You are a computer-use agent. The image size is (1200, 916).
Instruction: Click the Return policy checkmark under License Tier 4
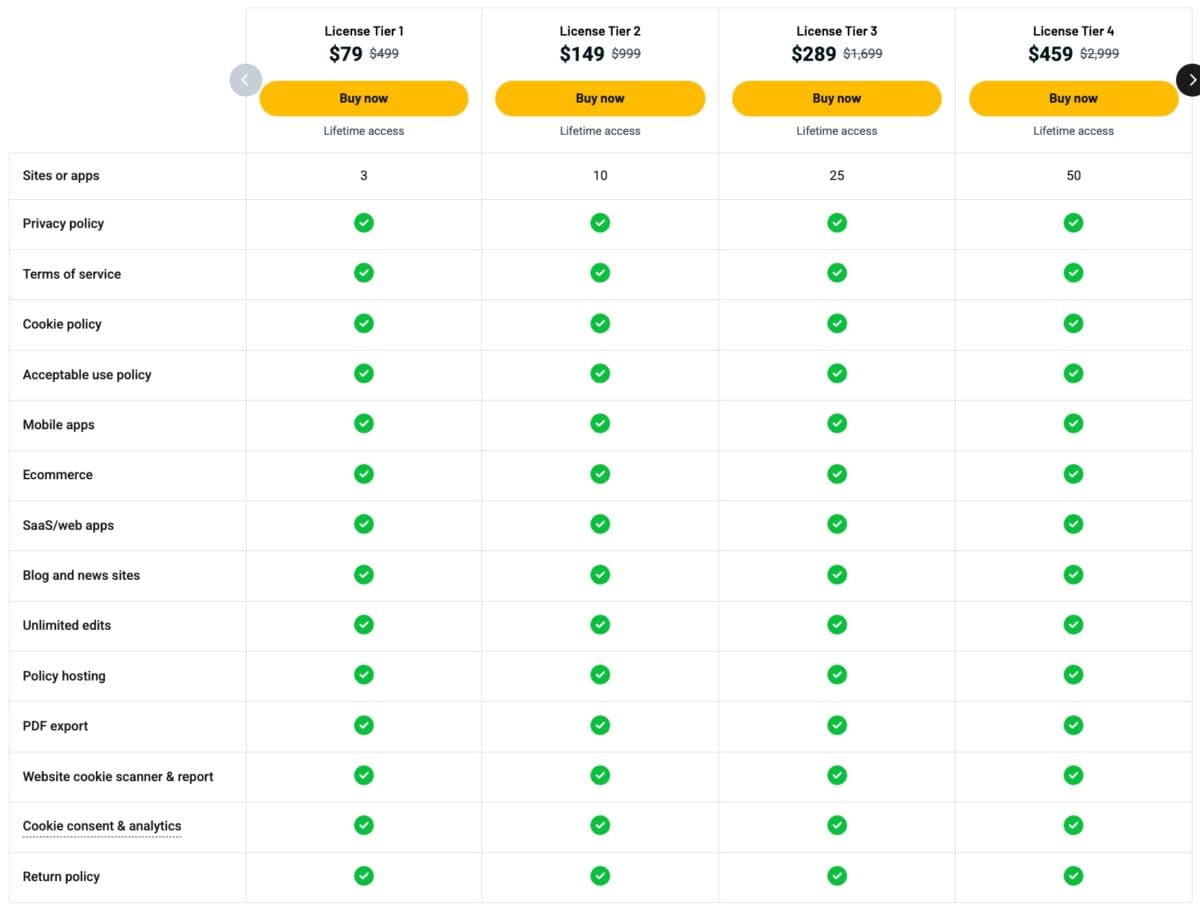coord(1073,876)
